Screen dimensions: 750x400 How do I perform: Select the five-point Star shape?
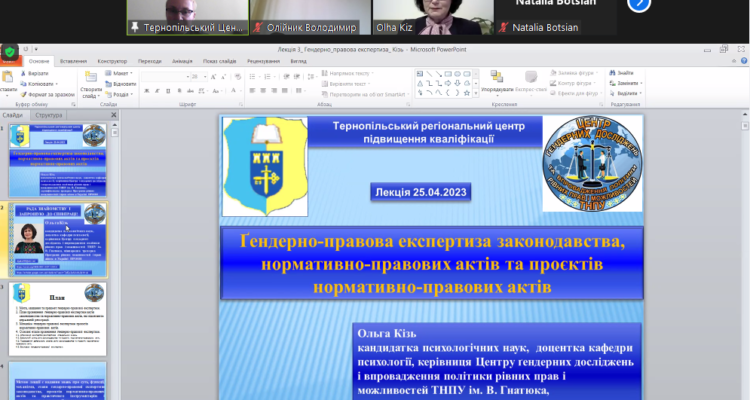(x=467, y=93)
